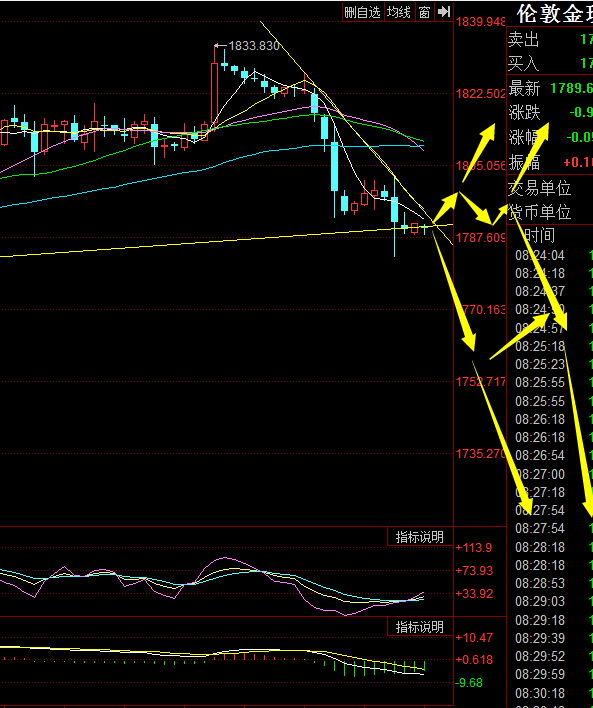Click the 涨跌 price change row
The height and width of the screenshot is (708, 593).
pos(550,112)
